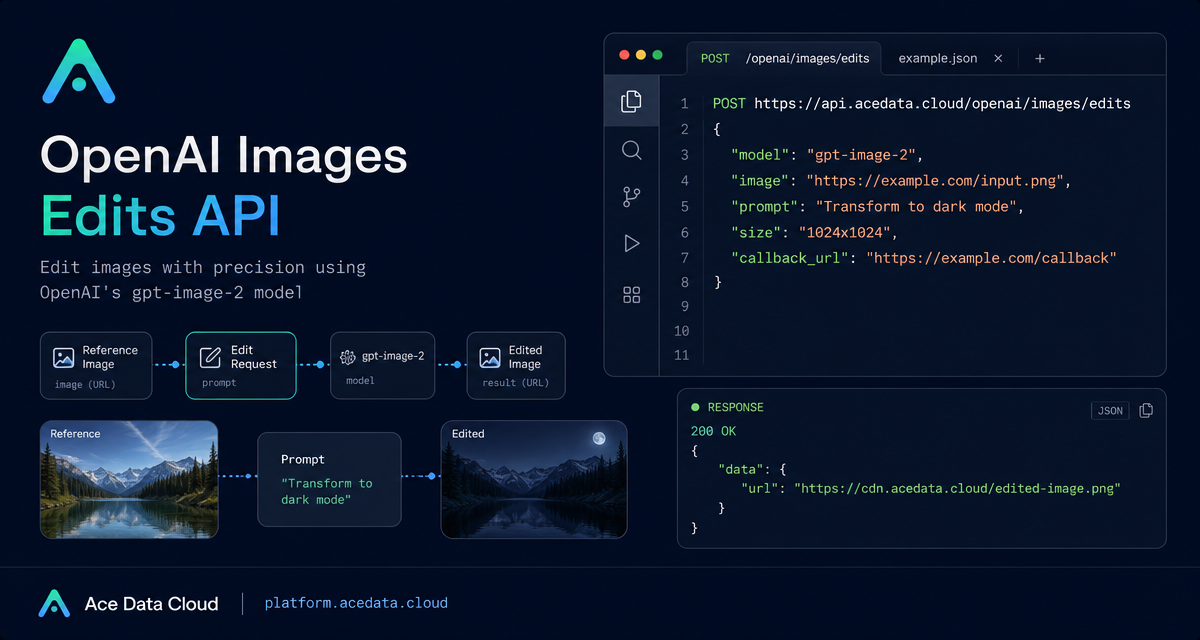Click the red window dot in code editor
The width and height of the screenshot is (1200, 640).
pos(625,55)
